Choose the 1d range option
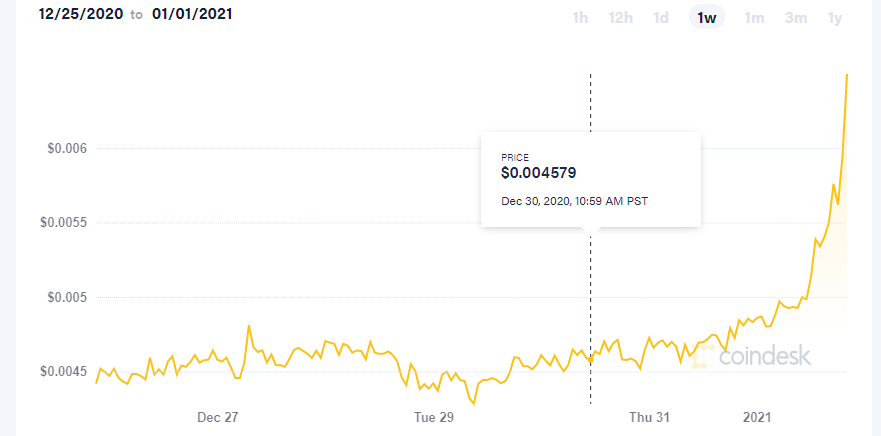The height and width of the screenshot is (436, 881). [x=661, y=18]
